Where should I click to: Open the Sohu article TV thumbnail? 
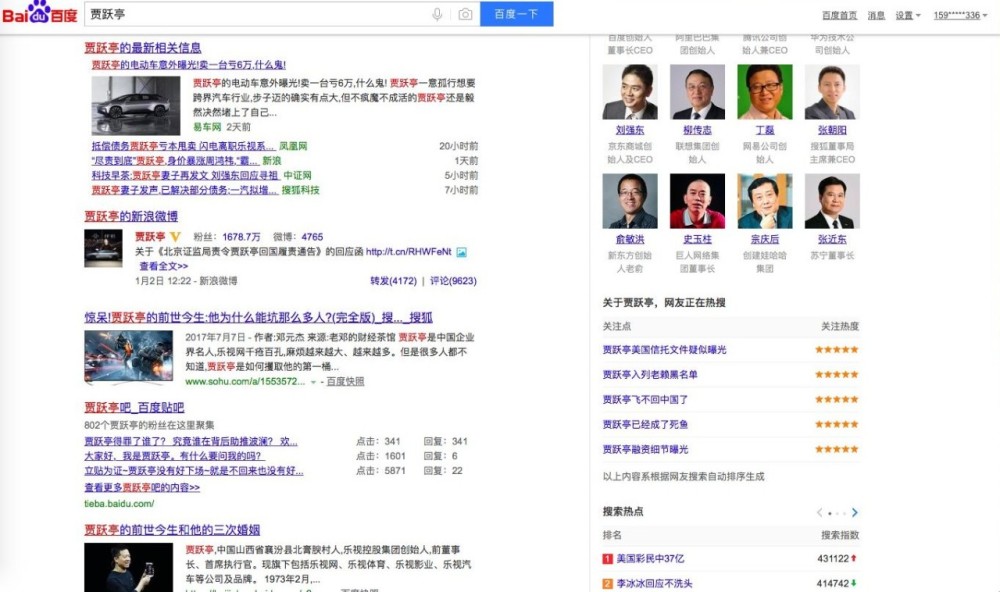(x=128, y=357)
